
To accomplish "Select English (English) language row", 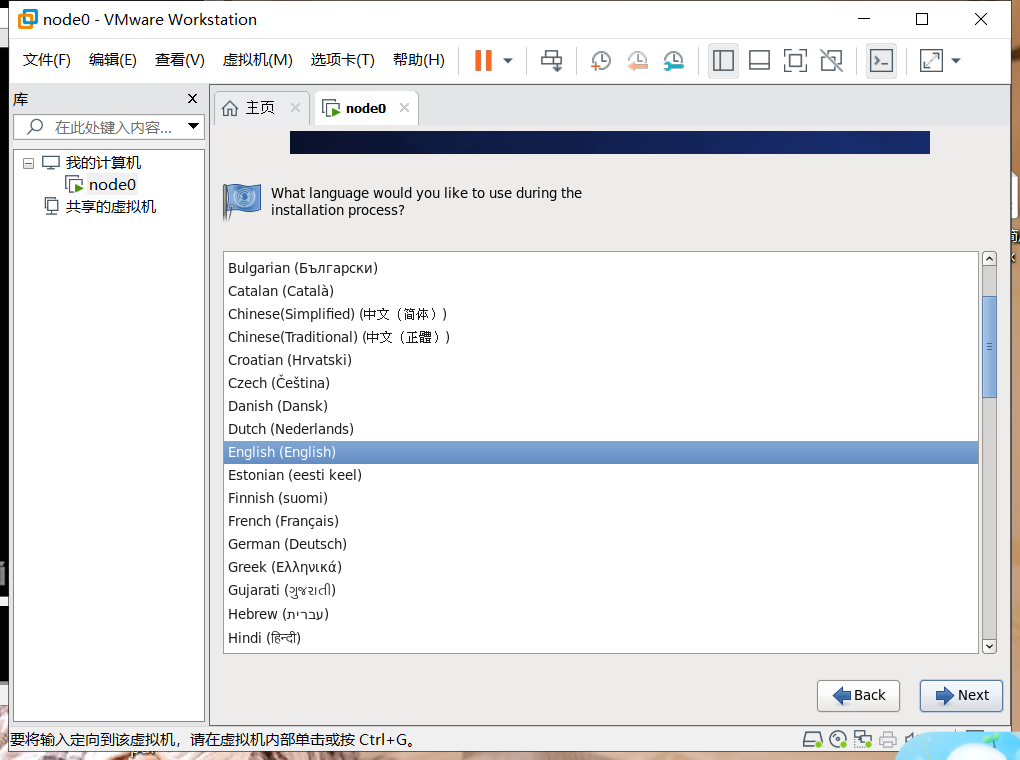I will (x=600, y=452).
